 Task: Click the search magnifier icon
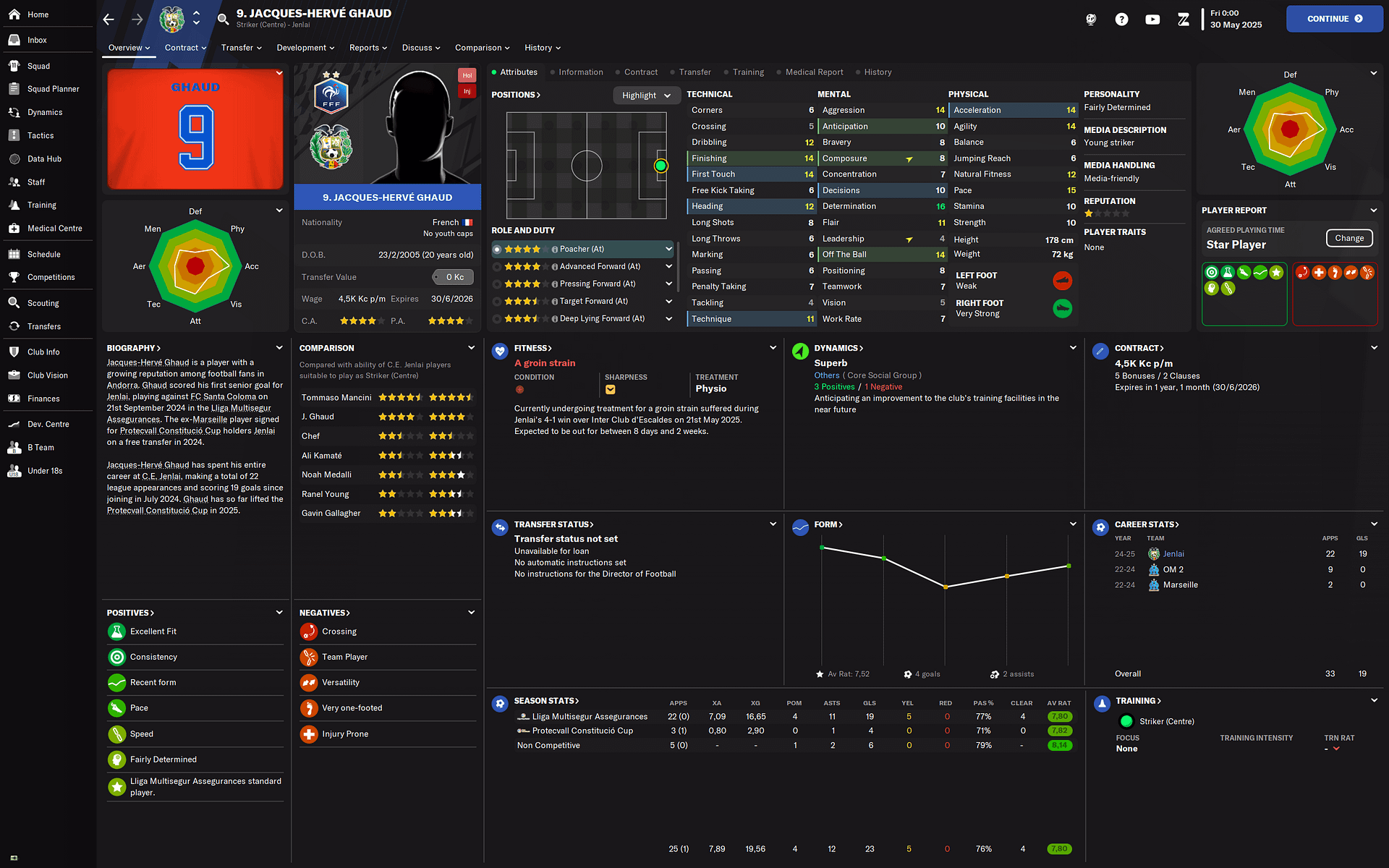pyautogui.click(x=224, y=19)
